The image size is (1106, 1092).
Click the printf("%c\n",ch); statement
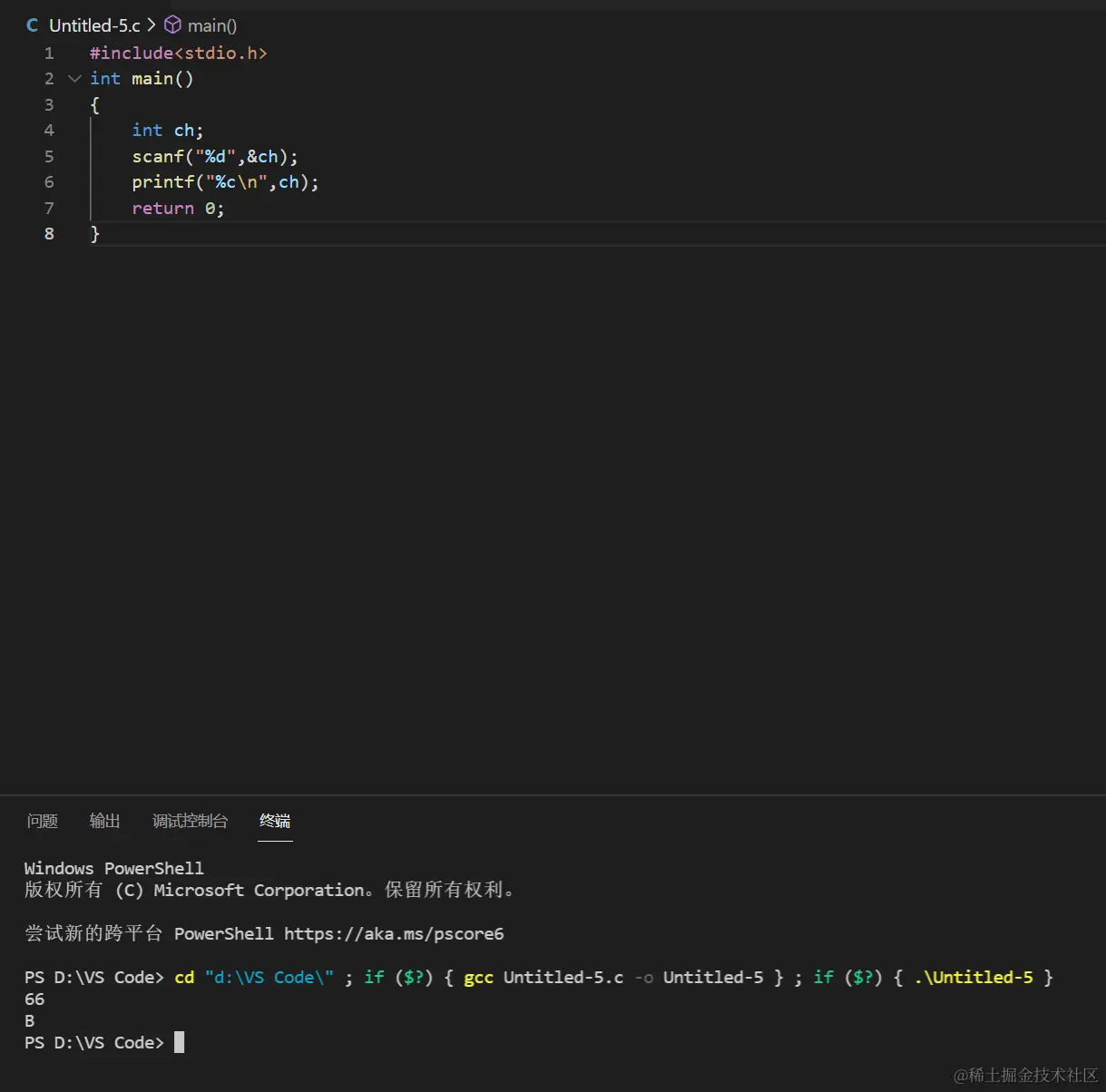pos(225,182)
